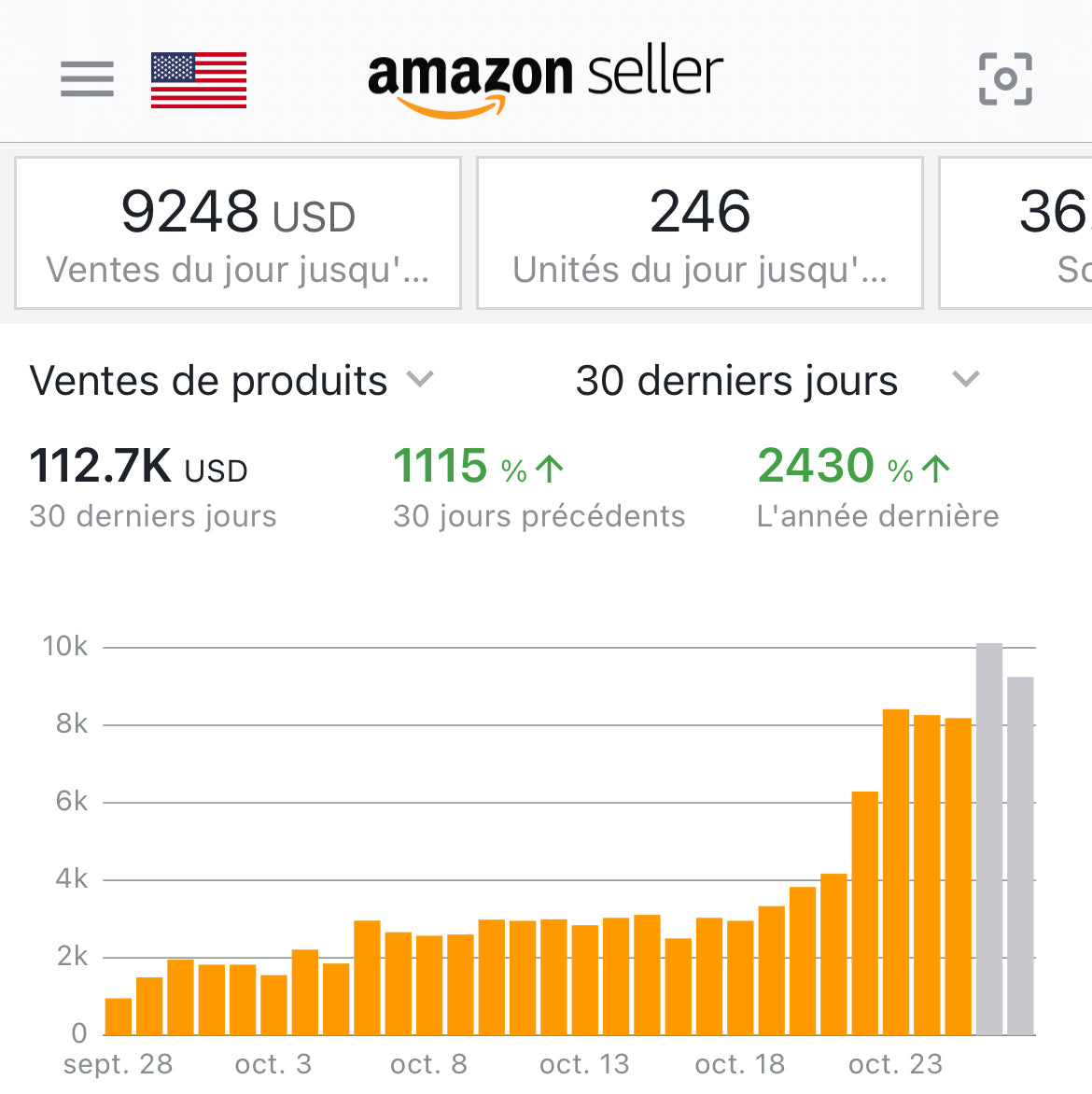The width and height of the screenshot is (1092, 1094).
Task: Tap the Amazon Seller logo
Action: click(x=545, y=80)
